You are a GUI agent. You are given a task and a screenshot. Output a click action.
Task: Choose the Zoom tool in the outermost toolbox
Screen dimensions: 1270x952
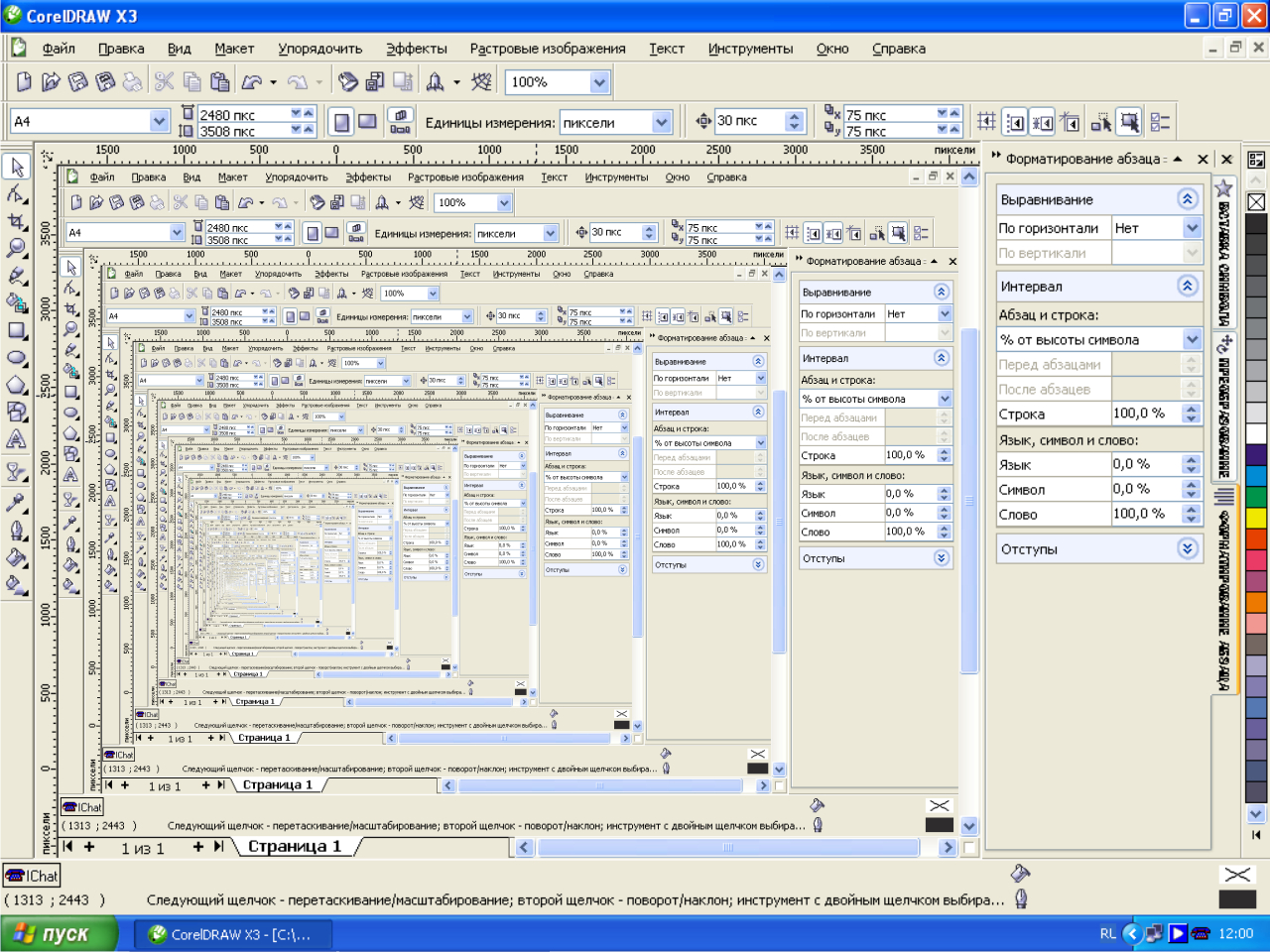(17, 247)
